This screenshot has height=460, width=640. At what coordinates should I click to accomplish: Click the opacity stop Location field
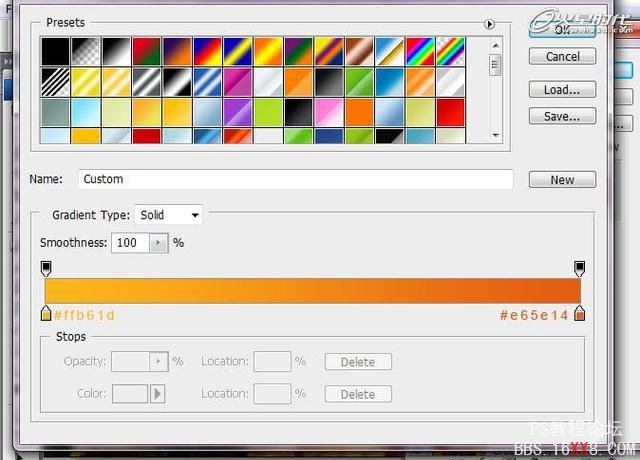click(272, 362)
